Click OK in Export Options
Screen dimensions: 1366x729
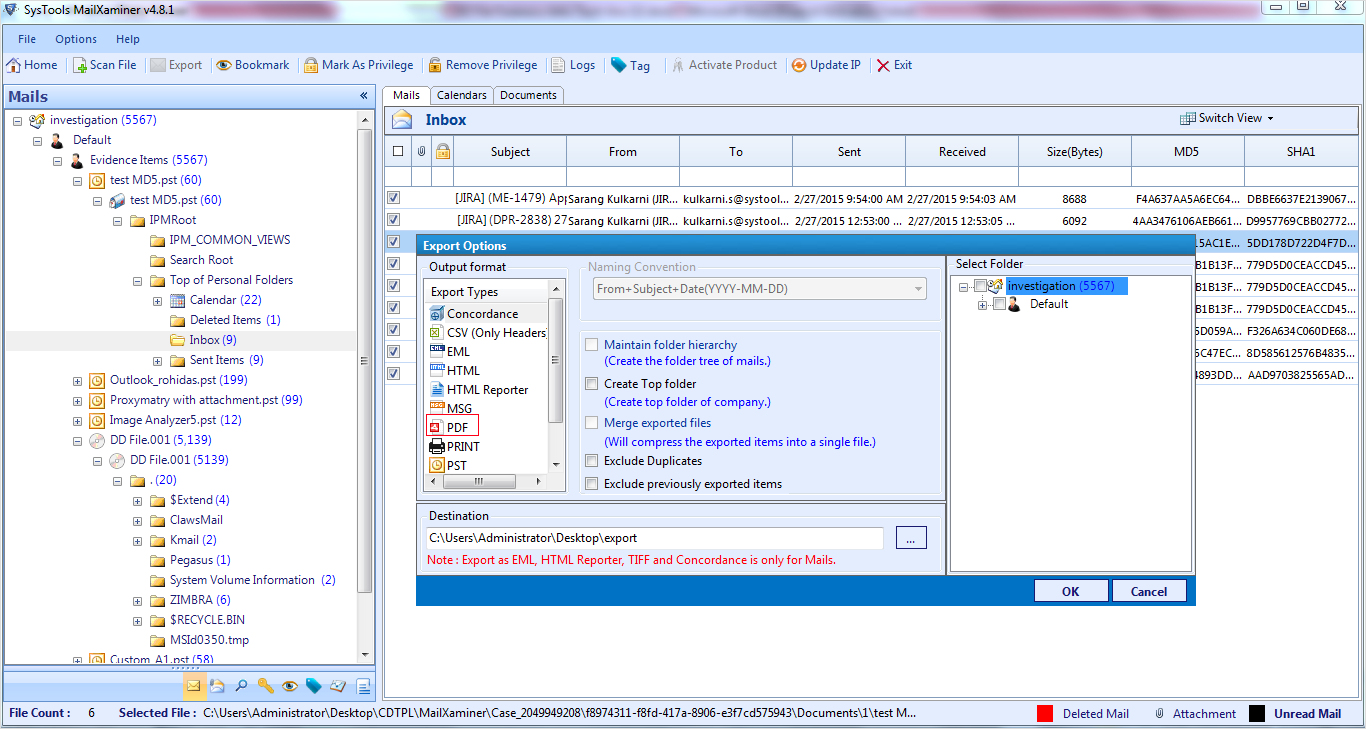pyautogui.click(x=1071, y=591)
